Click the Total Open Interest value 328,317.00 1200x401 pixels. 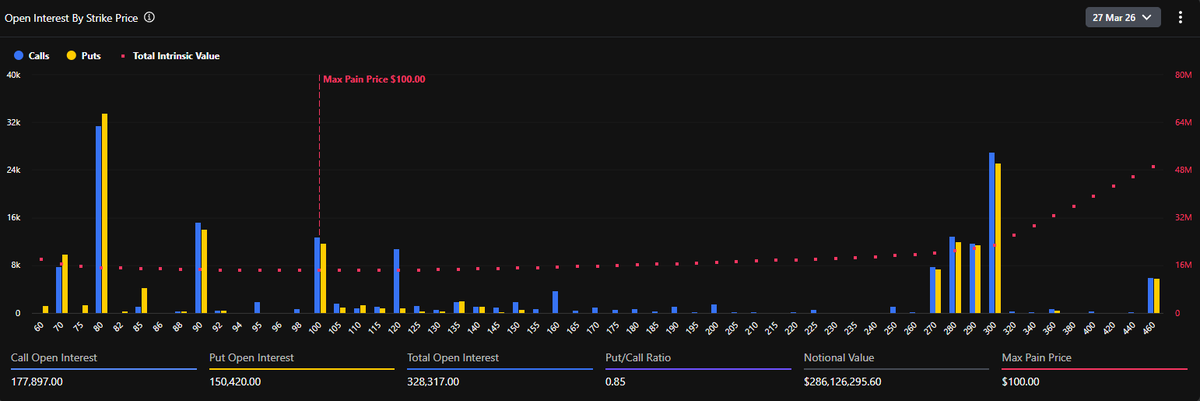click(x=436, y=381)
